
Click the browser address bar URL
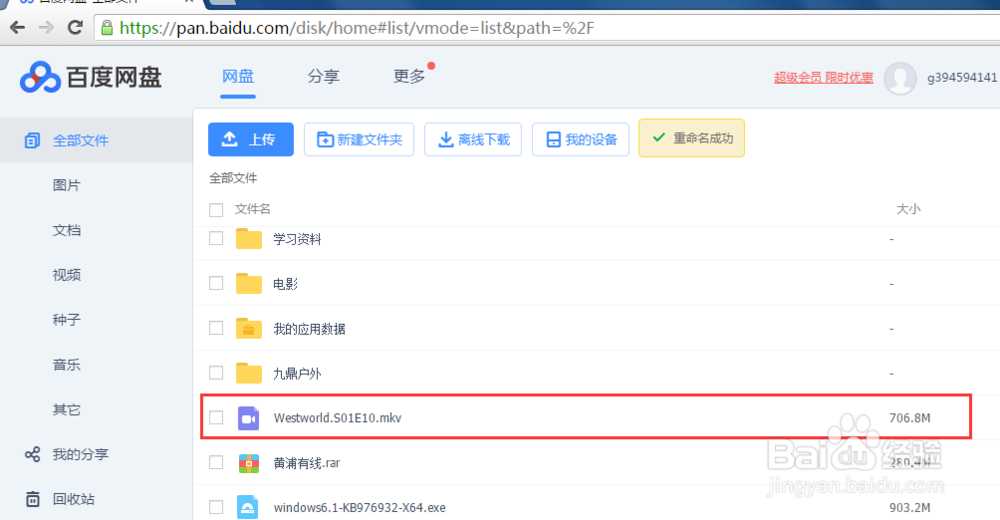pos(357,28)
